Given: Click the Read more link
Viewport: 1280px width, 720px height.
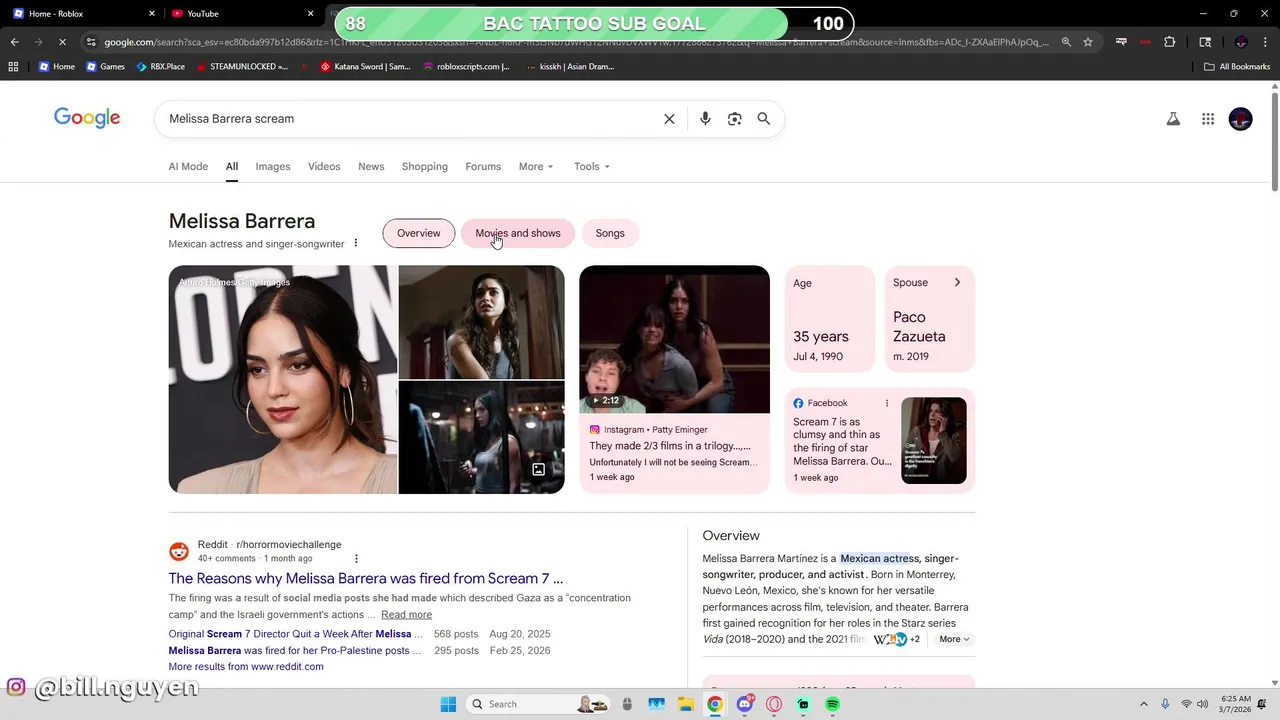Looking at the screenshot, I should [406, 614].
